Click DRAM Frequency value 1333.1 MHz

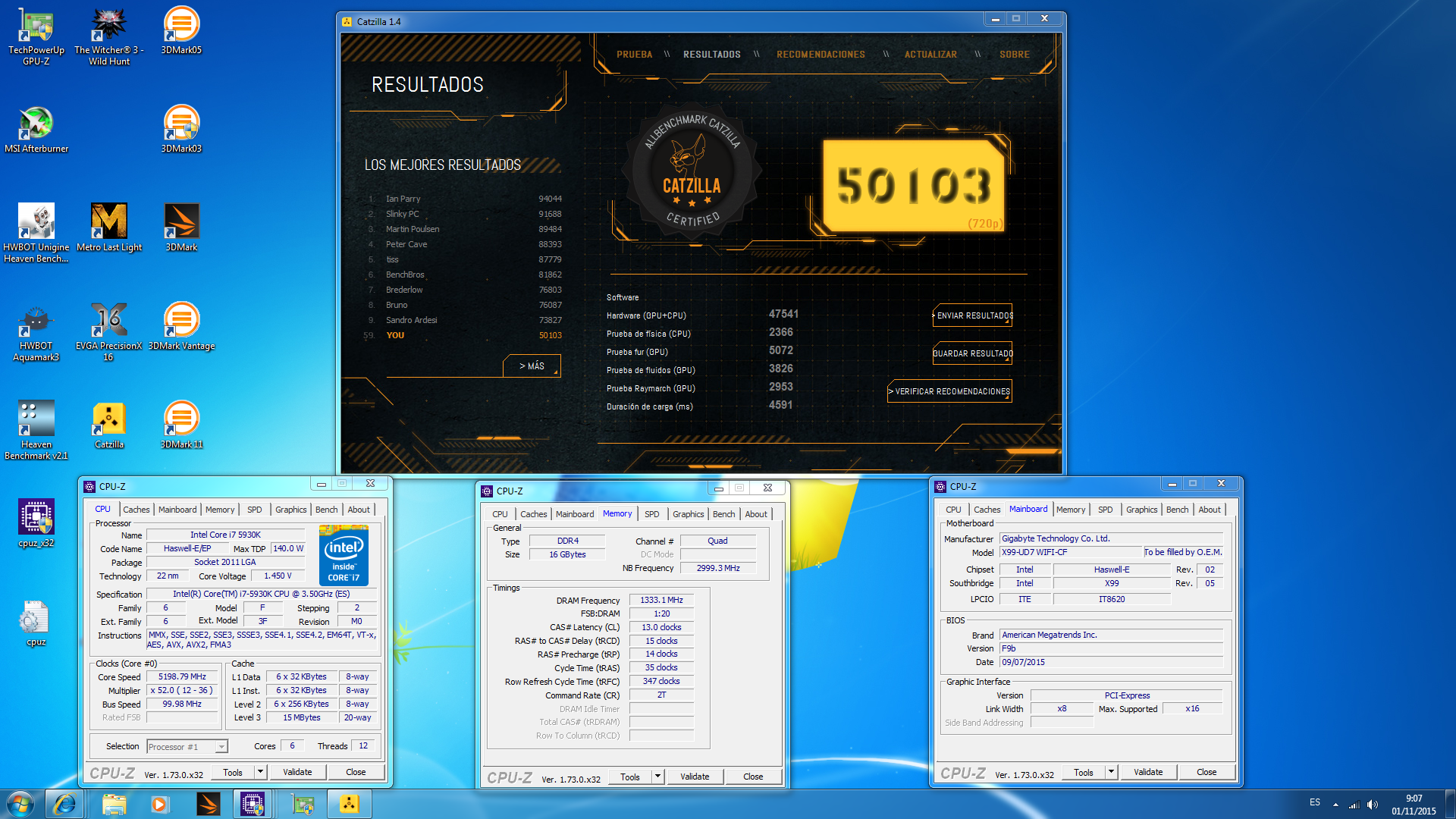point(661,600)
